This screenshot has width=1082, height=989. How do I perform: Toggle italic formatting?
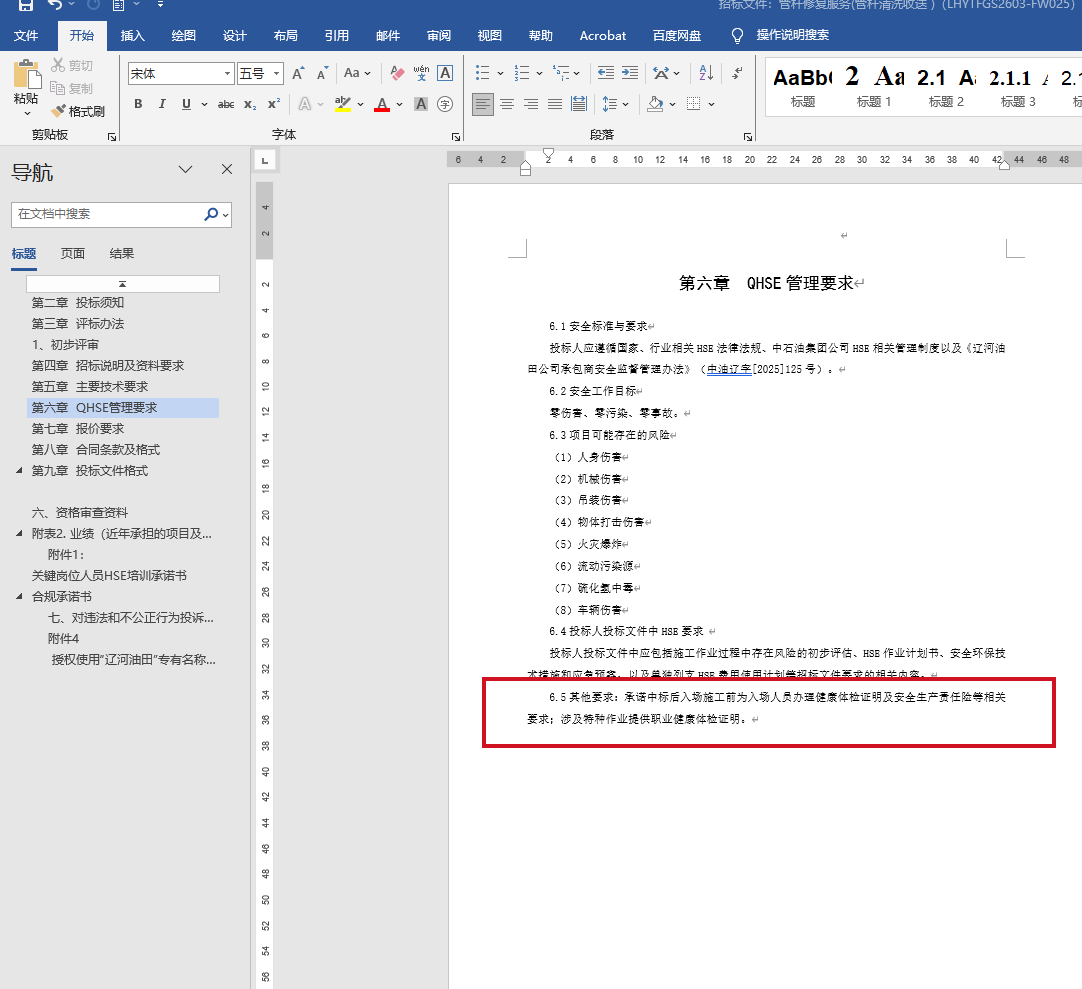(162, 104)
